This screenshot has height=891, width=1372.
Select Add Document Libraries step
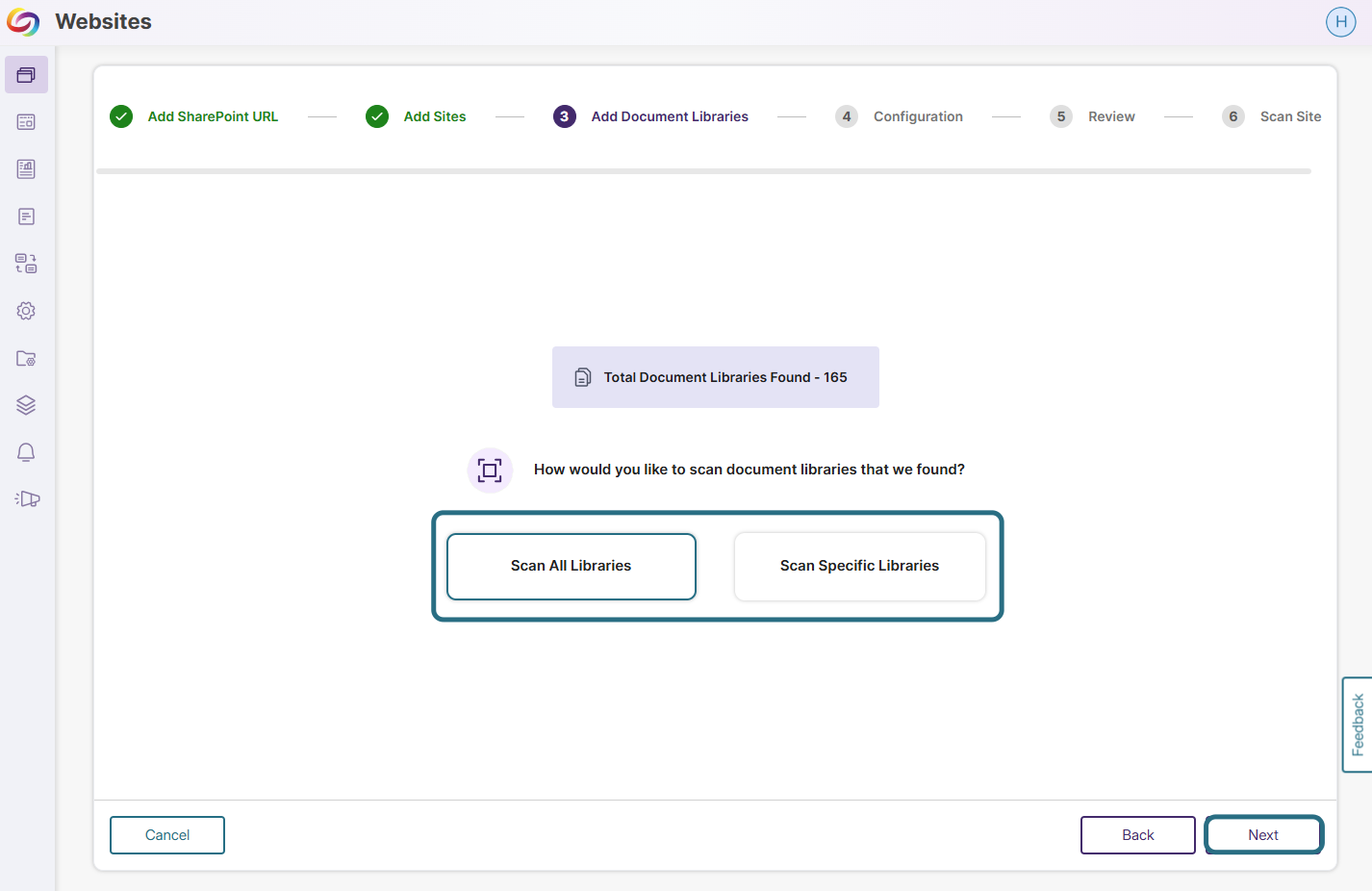point(670,116)
